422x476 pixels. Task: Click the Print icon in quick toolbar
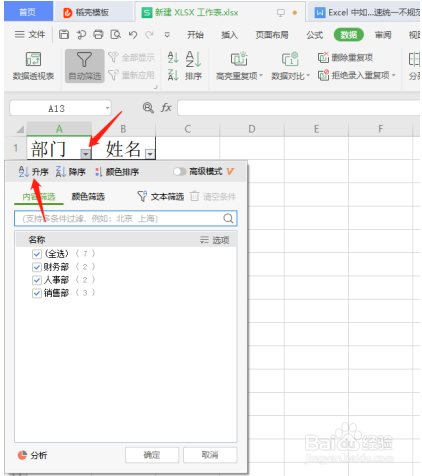tap(98, 34)
